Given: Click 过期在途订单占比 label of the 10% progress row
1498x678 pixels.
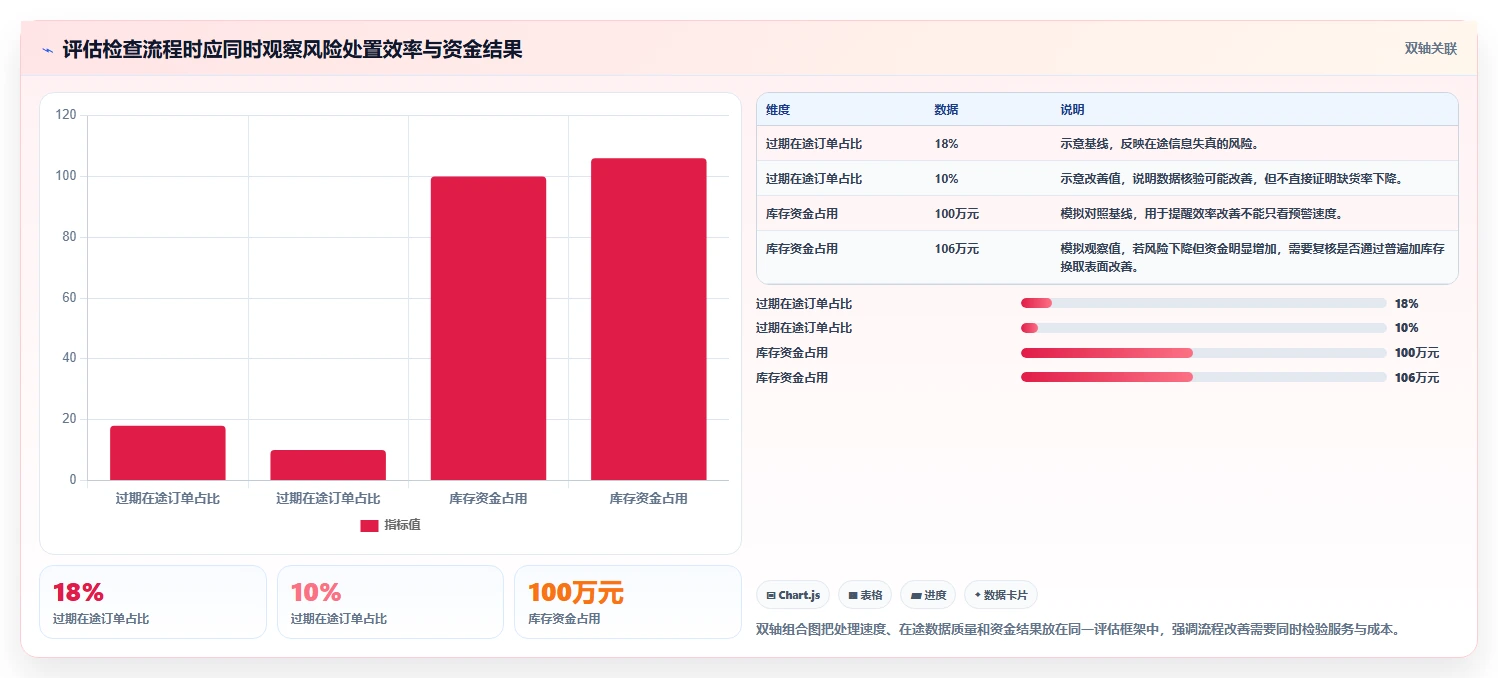Looking at the screenshot, I should coord(804,328).
